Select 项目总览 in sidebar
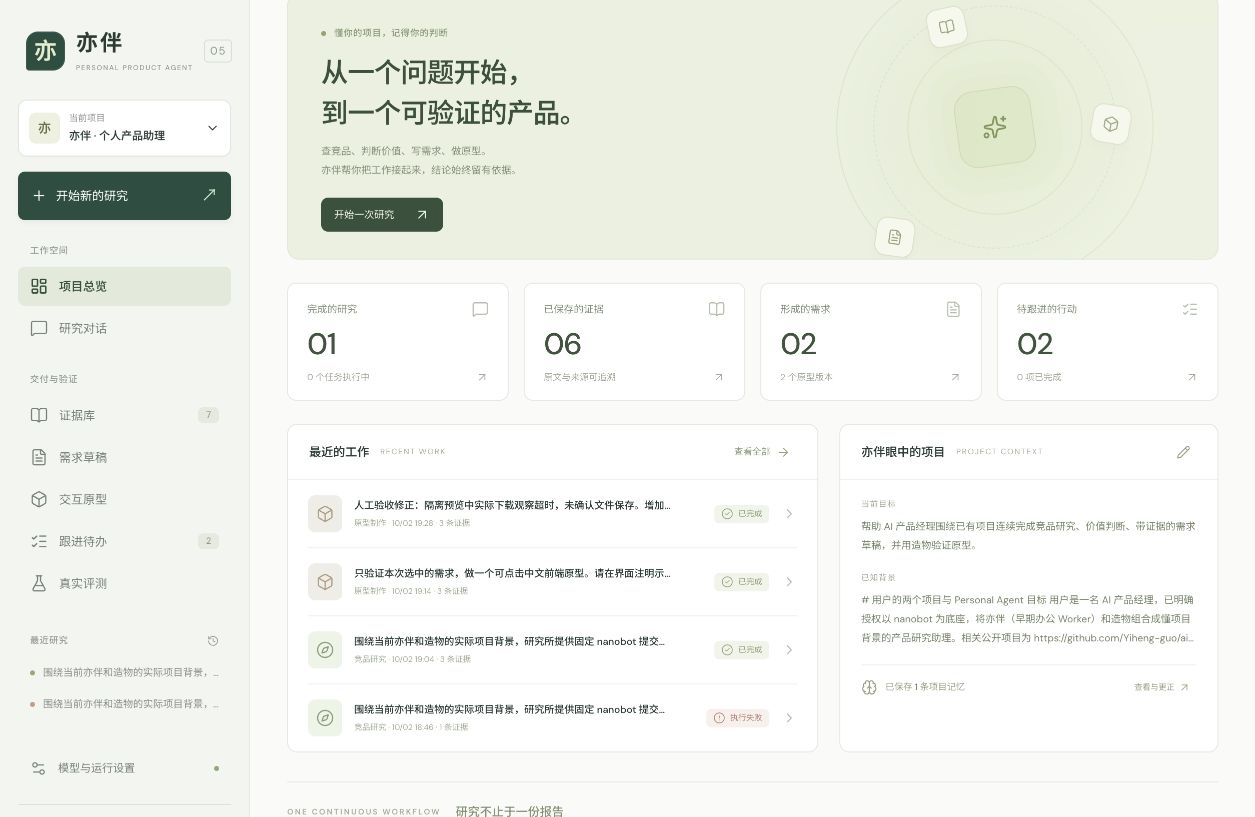 (x=124, y=286)
